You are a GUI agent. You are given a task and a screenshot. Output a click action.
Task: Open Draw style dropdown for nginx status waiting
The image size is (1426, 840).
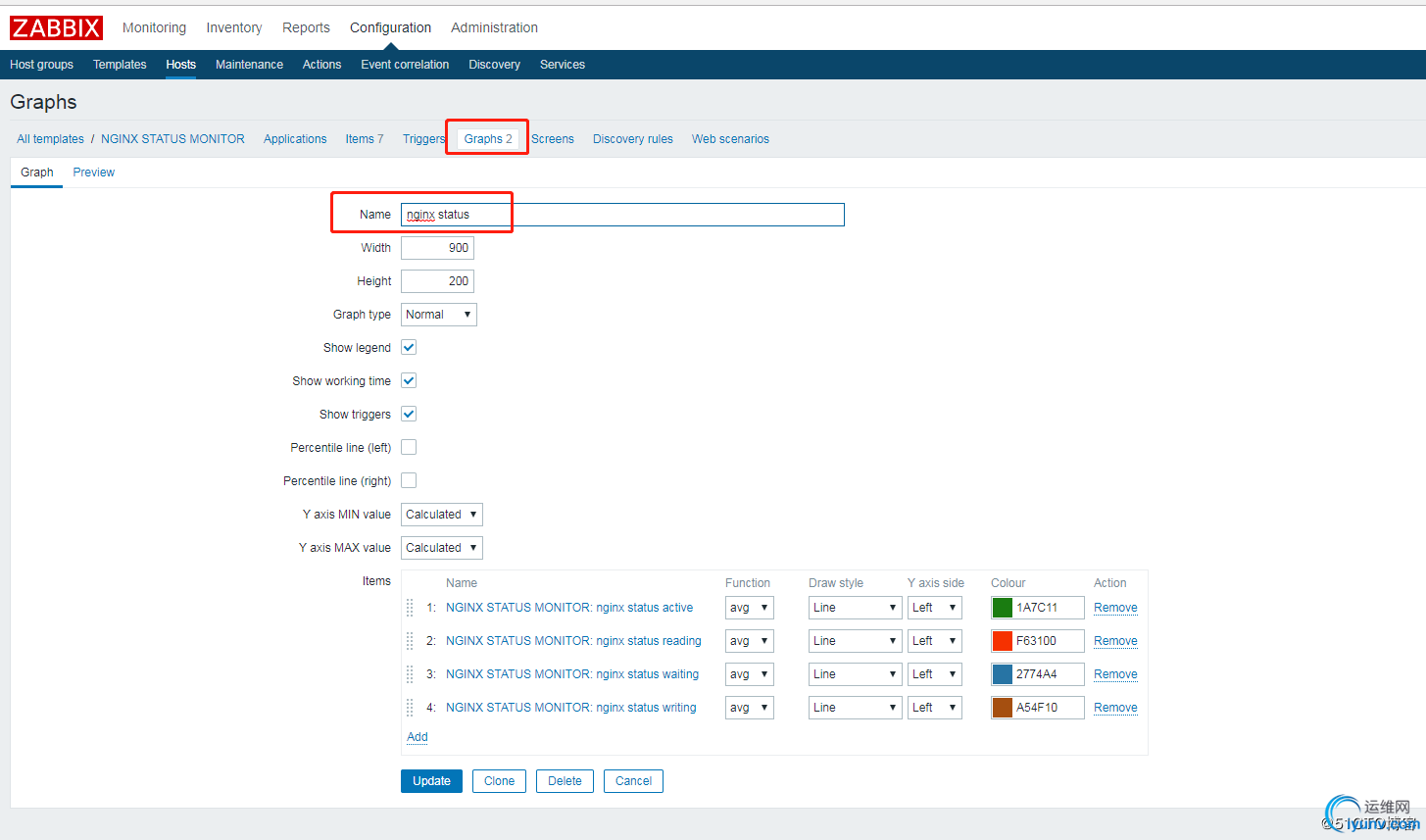point(856,674)
